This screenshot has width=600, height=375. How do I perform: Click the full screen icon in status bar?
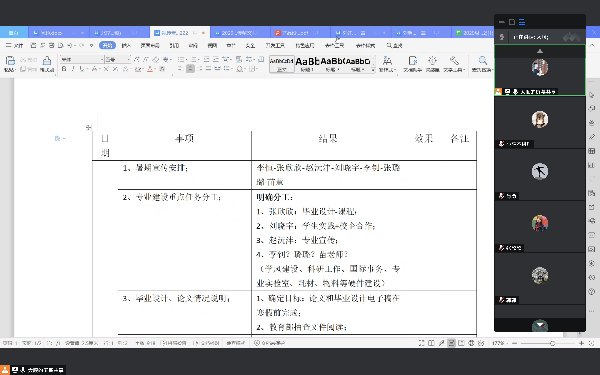tap(421, 343)
